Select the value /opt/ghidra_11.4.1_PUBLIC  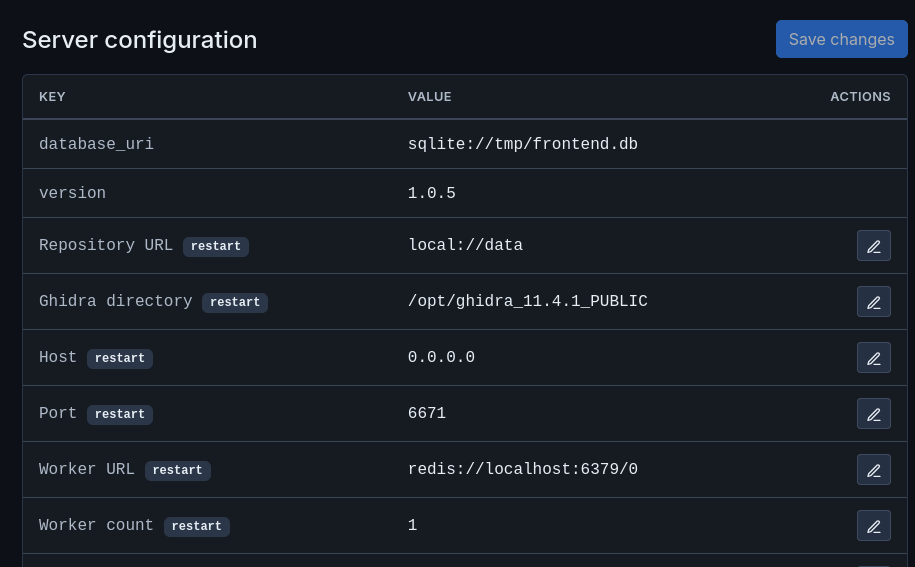point(528,301)
